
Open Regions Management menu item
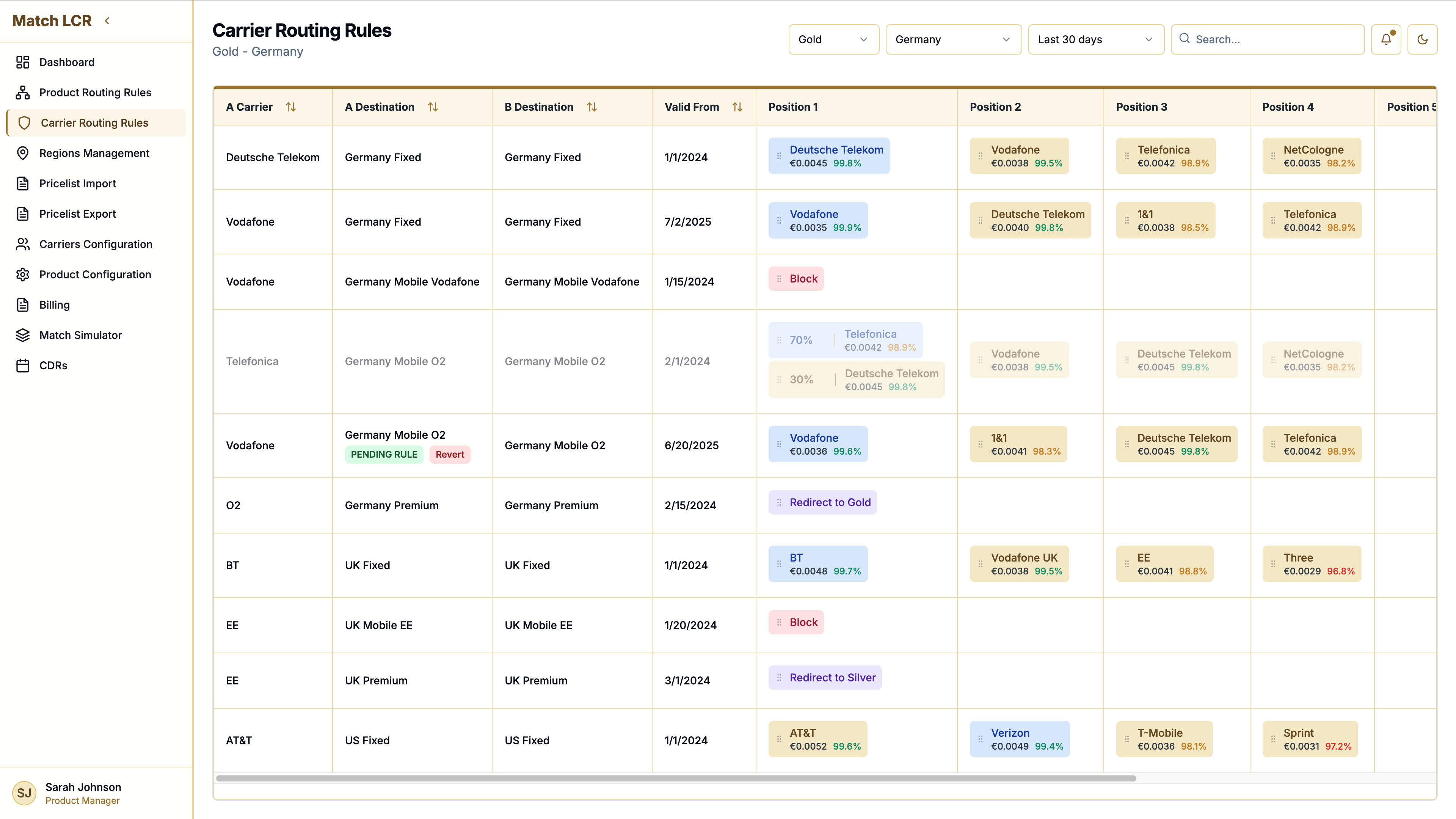pos(96,153)
